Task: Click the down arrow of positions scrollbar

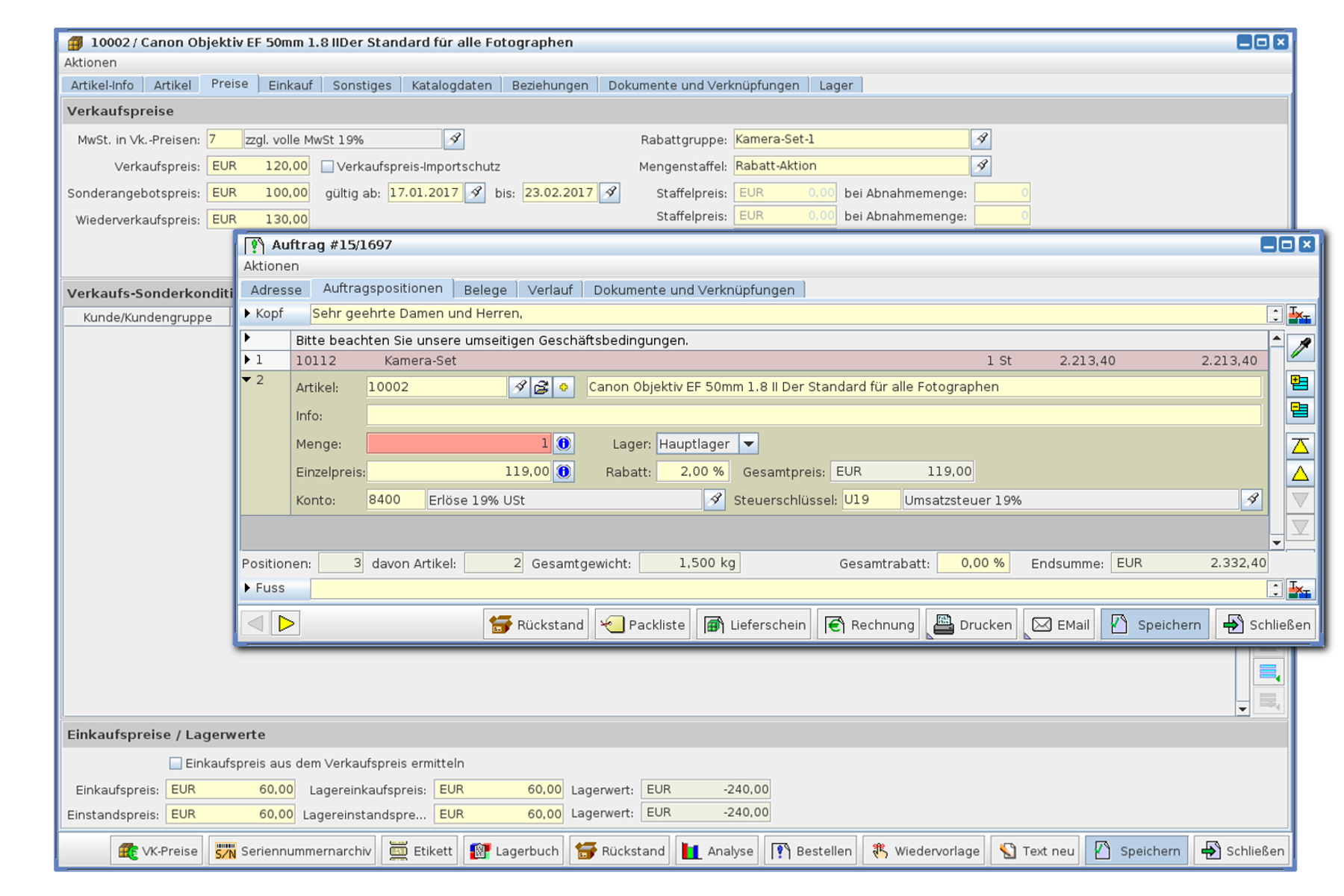Action: pos(1277,543)
